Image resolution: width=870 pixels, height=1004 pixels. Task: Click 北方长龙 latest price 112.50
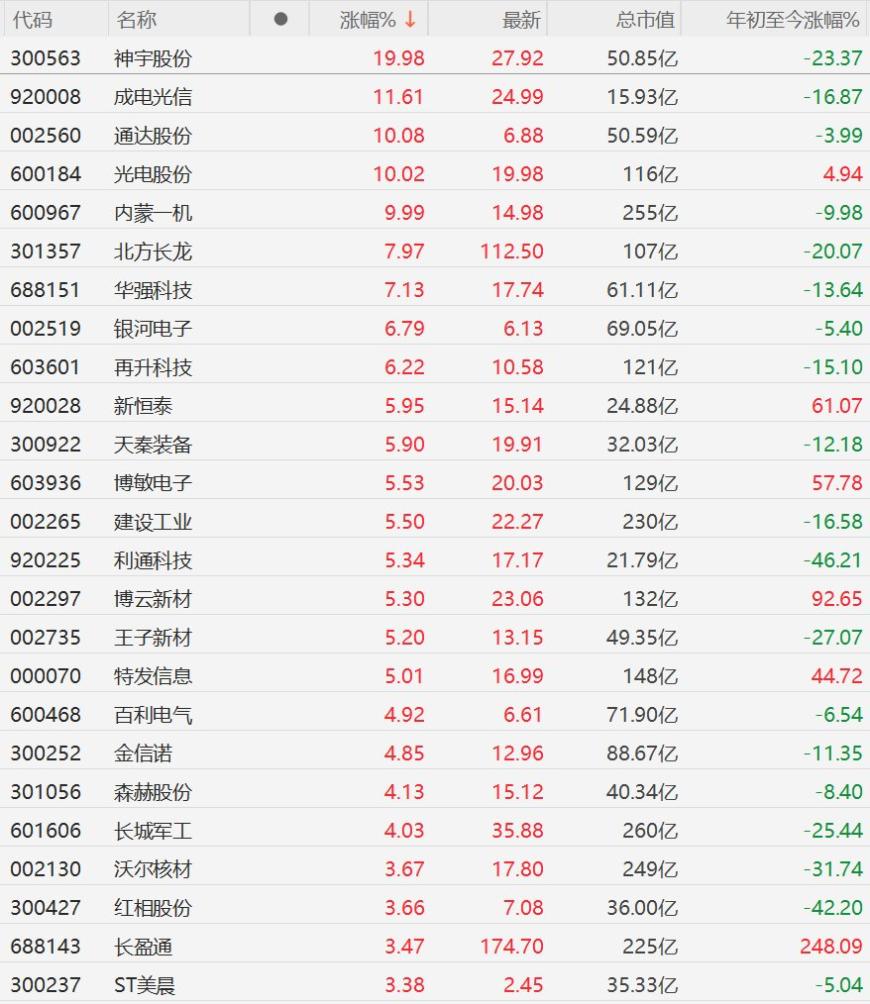click(x=512, y=252)
